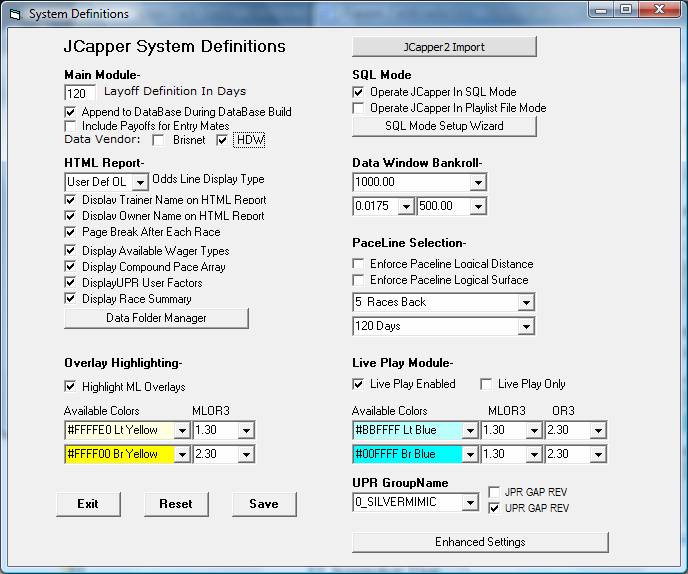The image size is (688, 574).
Task: Open the #BBFFFF Lt Blue color dropdown
Action: [x=470, y=430]
